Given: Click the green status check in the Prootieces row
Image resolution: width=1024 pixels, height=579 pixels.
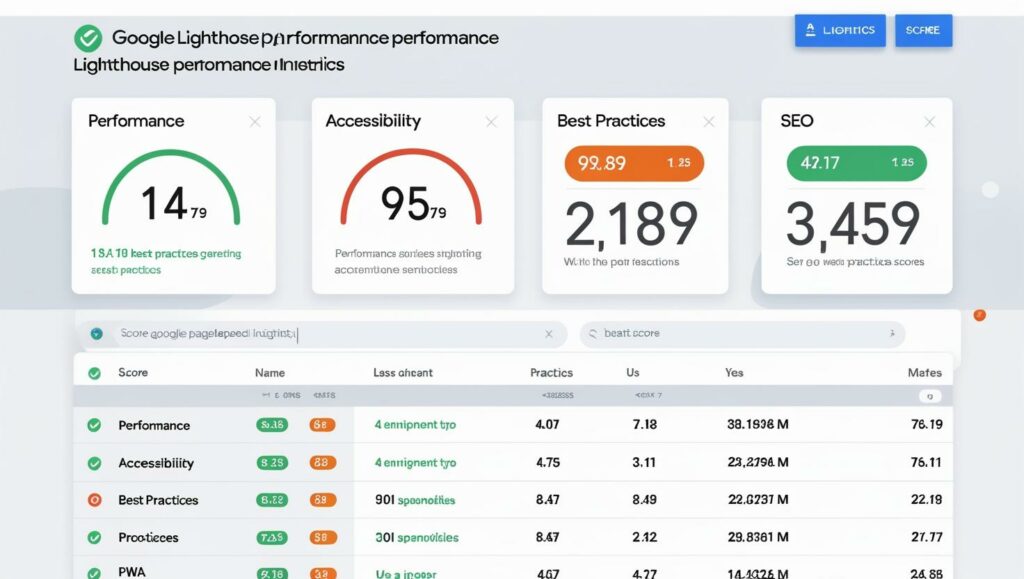Looking at the screenshot, I should [x=95, y=538].
